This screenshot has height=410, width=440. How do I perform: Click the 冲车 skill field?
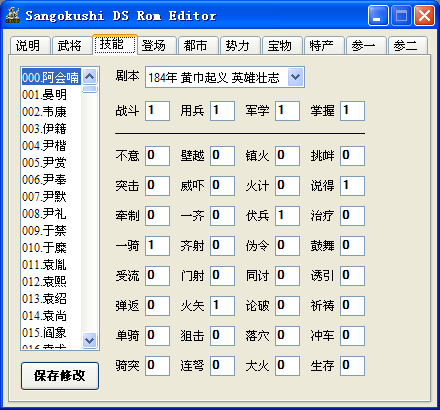(x=352, y=336)
